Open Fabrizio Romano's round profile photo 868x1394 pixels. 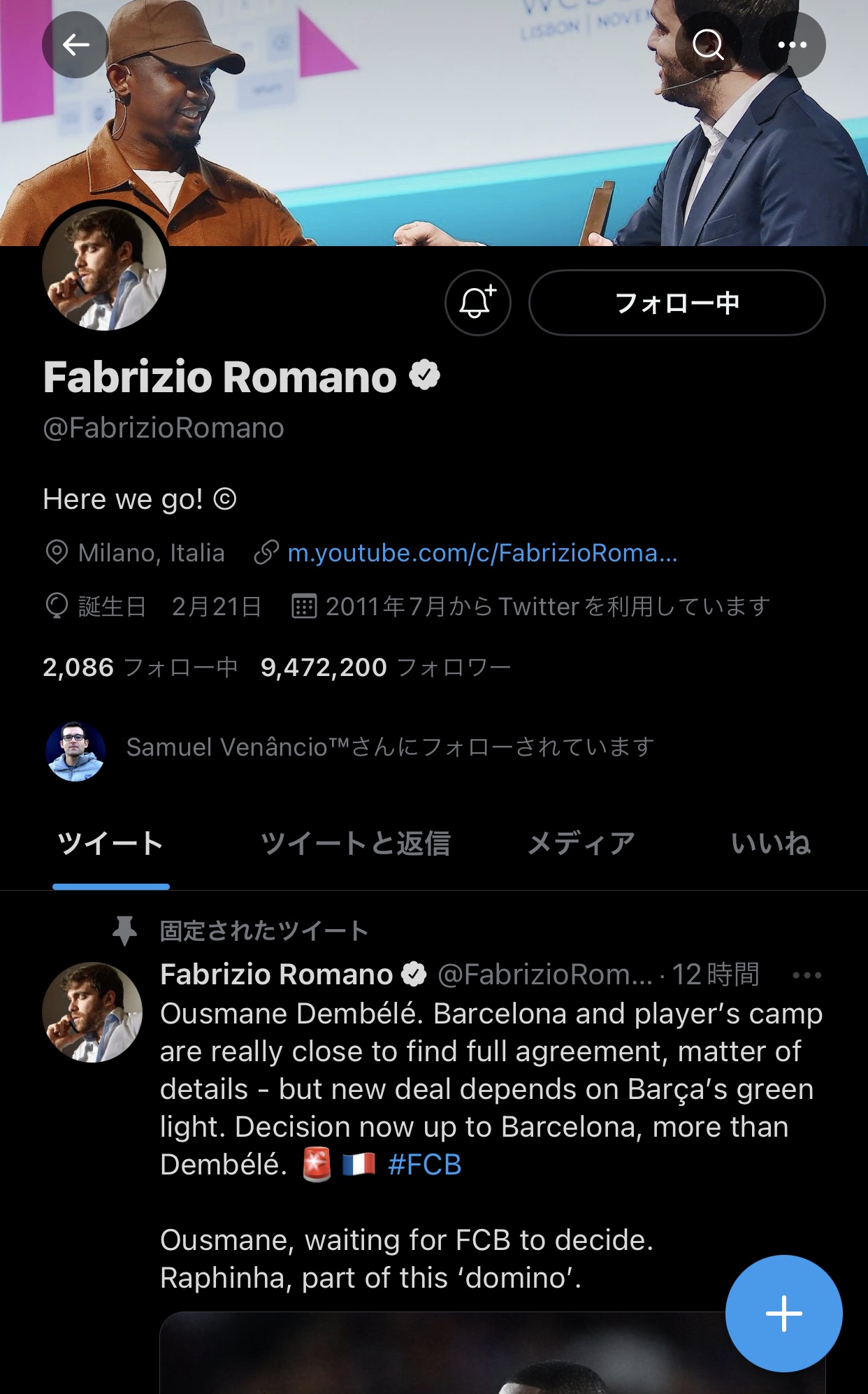point(104,268)
